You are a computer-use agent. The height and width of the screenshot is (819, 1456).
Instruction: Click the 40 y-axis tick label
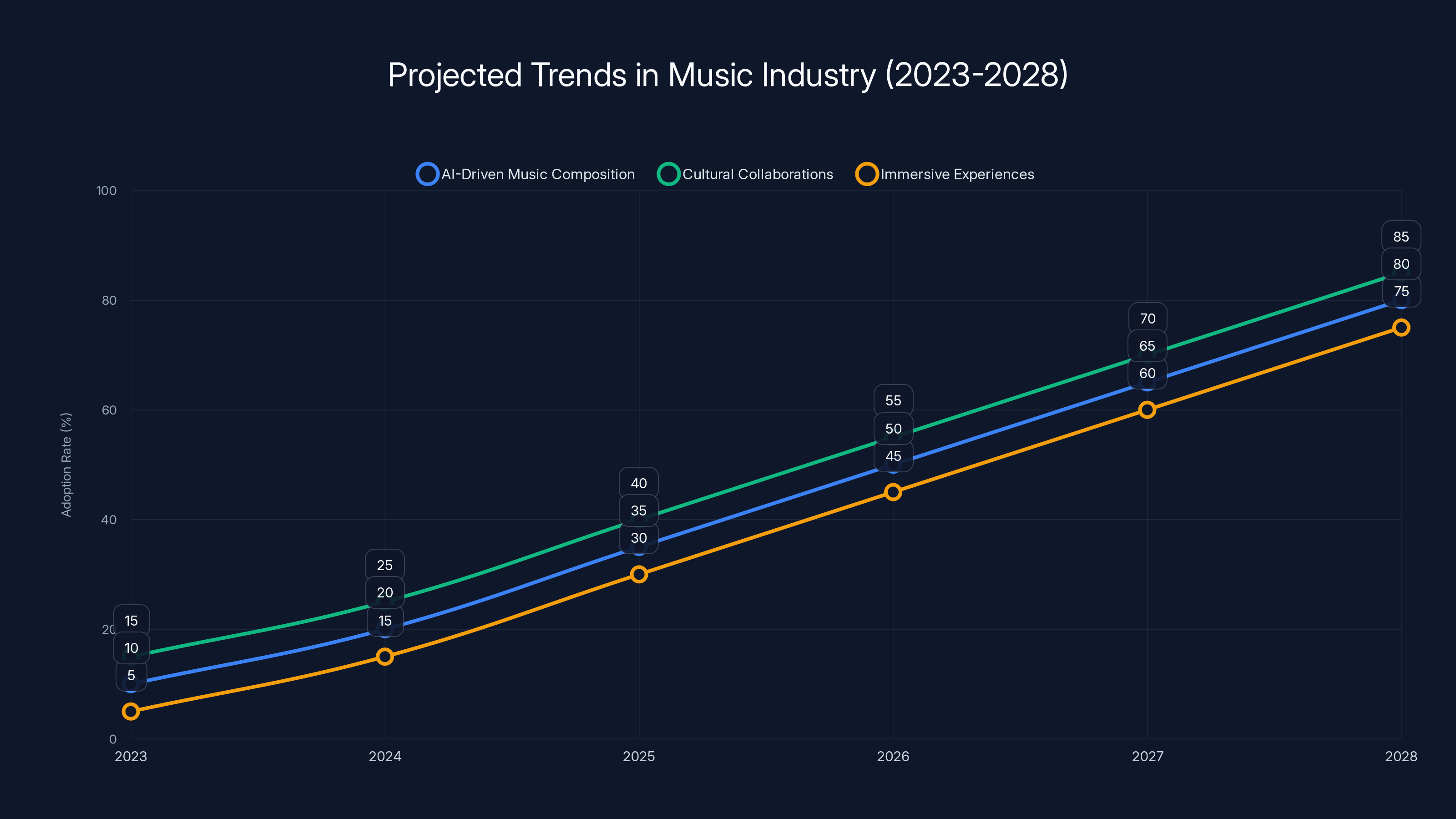coord(109,520)
